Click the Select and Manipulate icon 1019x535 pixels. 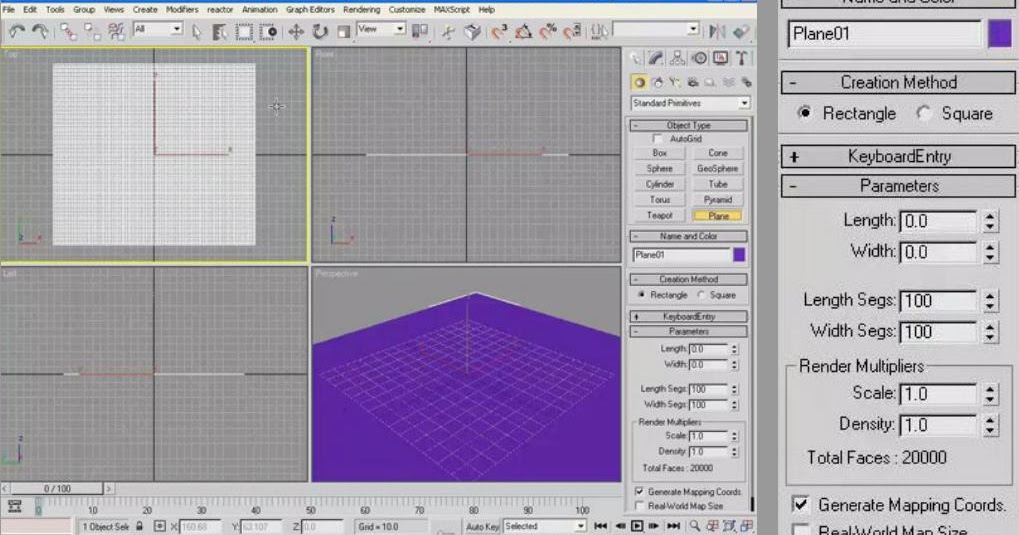tap(448, 31)
